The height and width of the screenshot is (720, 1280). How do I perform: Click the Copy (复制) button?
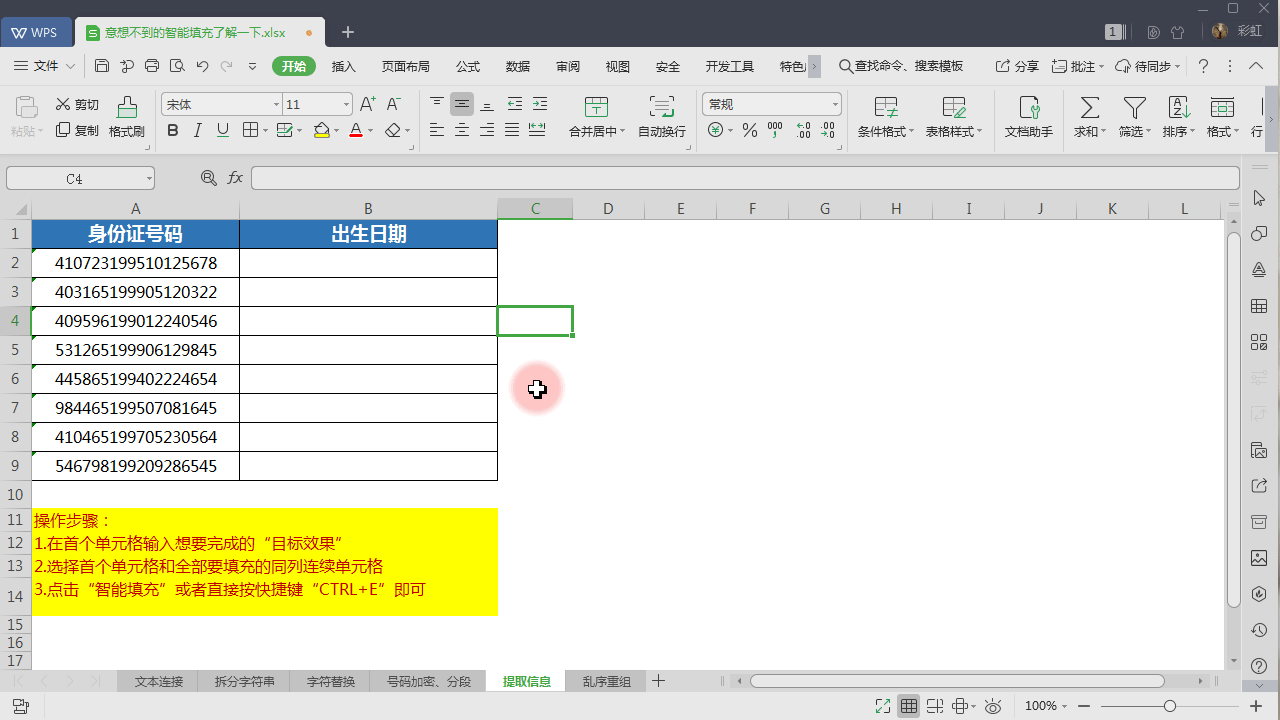point(77,130)
